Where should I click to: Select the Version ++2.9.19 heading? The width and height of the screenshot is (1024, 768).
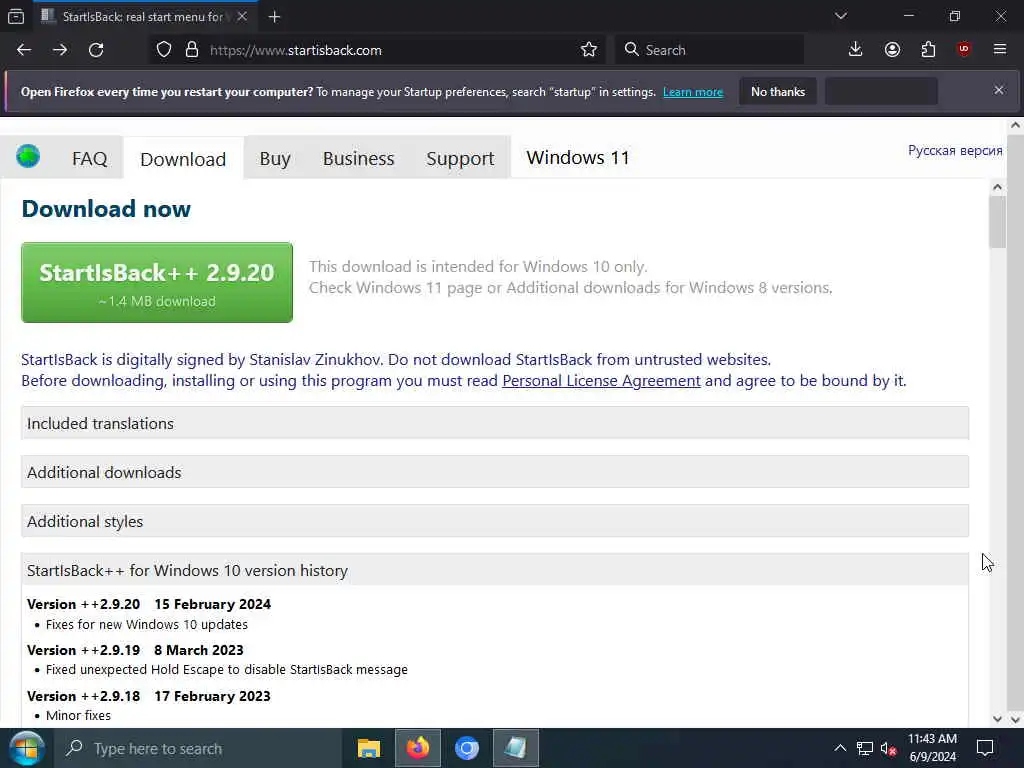135,650
